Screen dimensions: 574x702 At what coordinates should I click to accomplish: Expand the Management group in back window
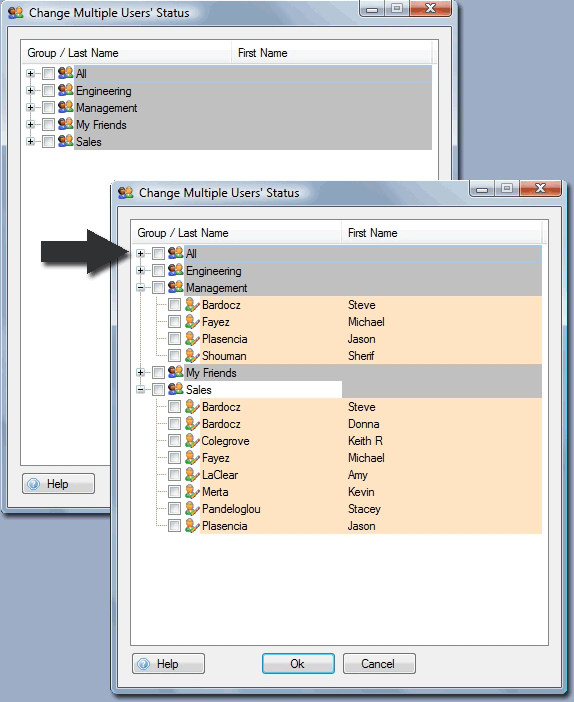tap(30, 107)
